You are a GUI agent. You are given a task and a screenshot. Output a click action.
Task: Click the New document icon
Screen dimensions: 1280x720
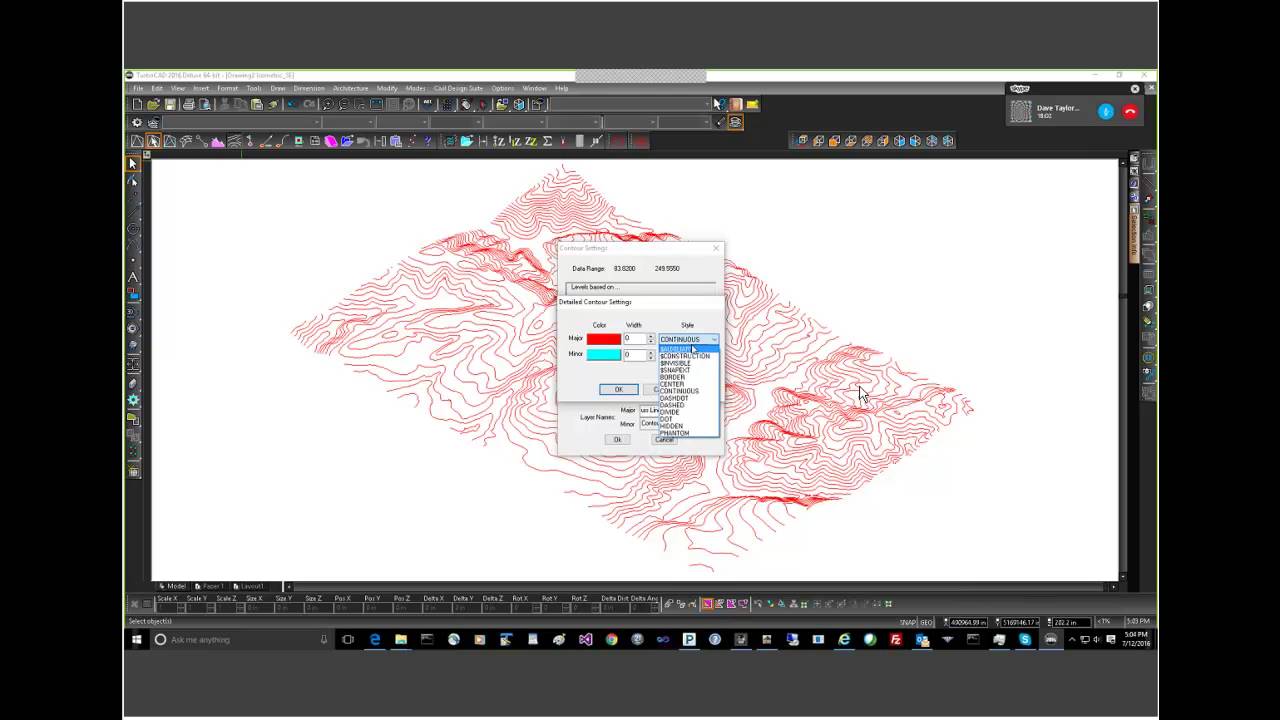[x=137, y=104]
